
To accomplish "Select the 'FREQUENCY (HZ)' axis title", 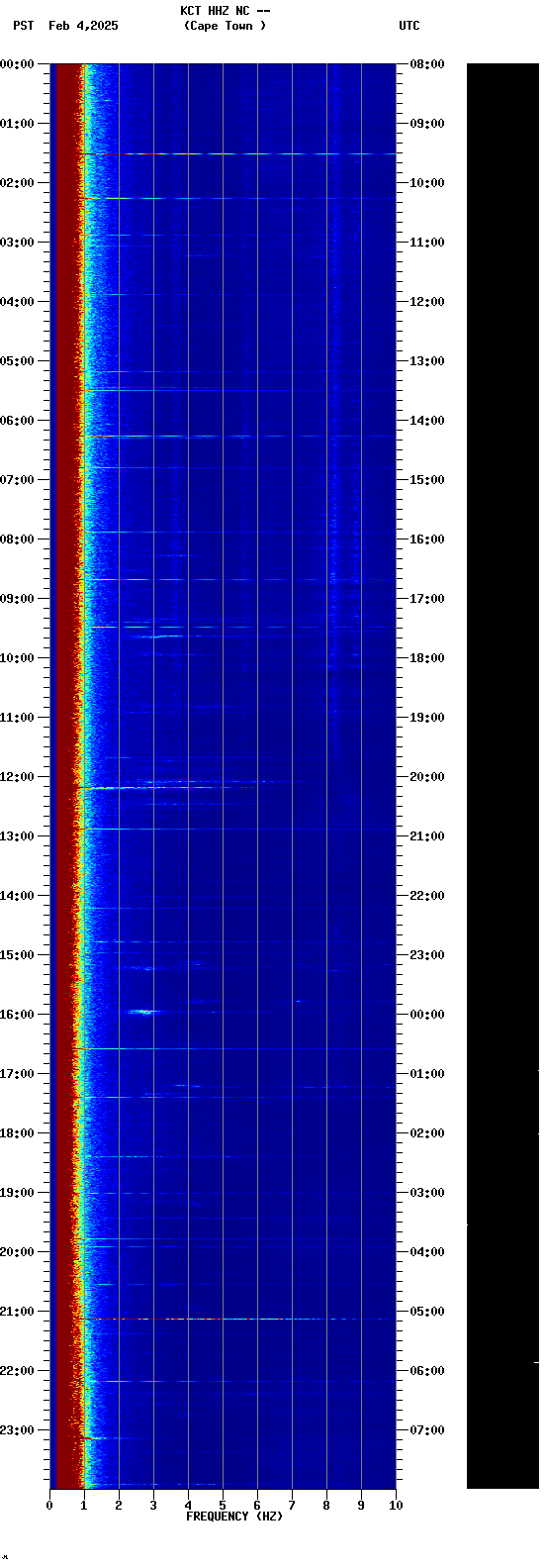I will click(234, 1517).
